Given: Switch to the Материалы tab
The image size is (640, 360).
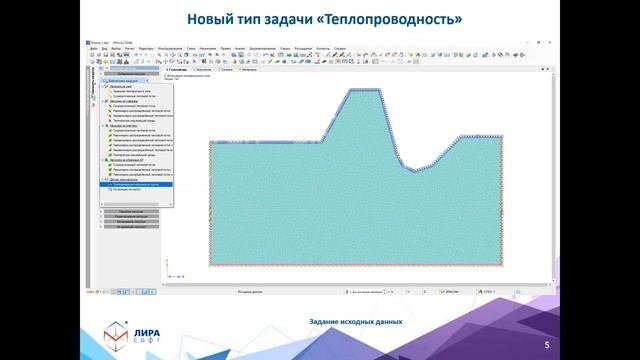Looking at the screenshot, I should [248, 69].
